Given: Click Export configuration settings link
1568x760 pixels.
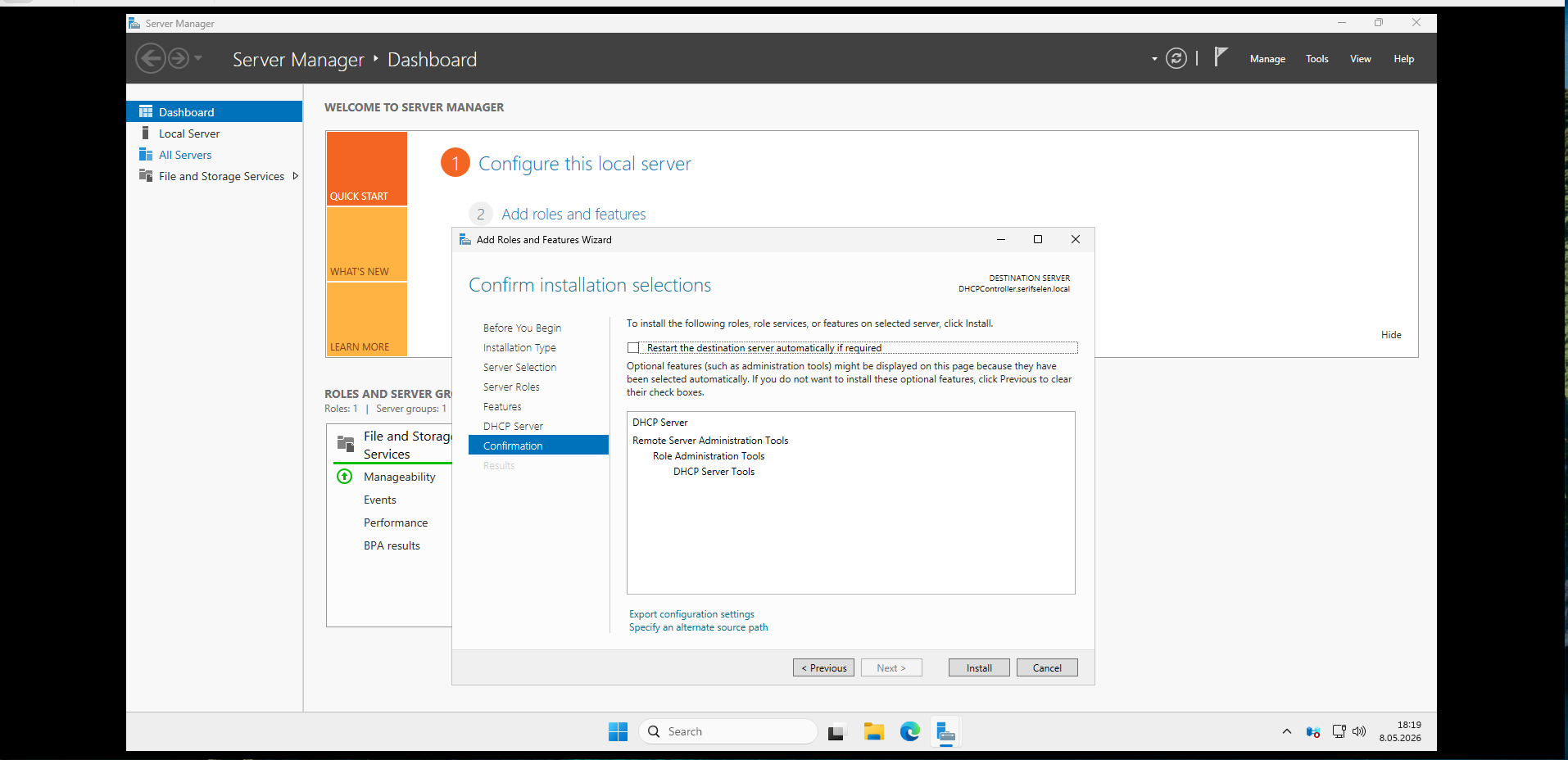Looking at the screenshot, I should coord(691,614).
